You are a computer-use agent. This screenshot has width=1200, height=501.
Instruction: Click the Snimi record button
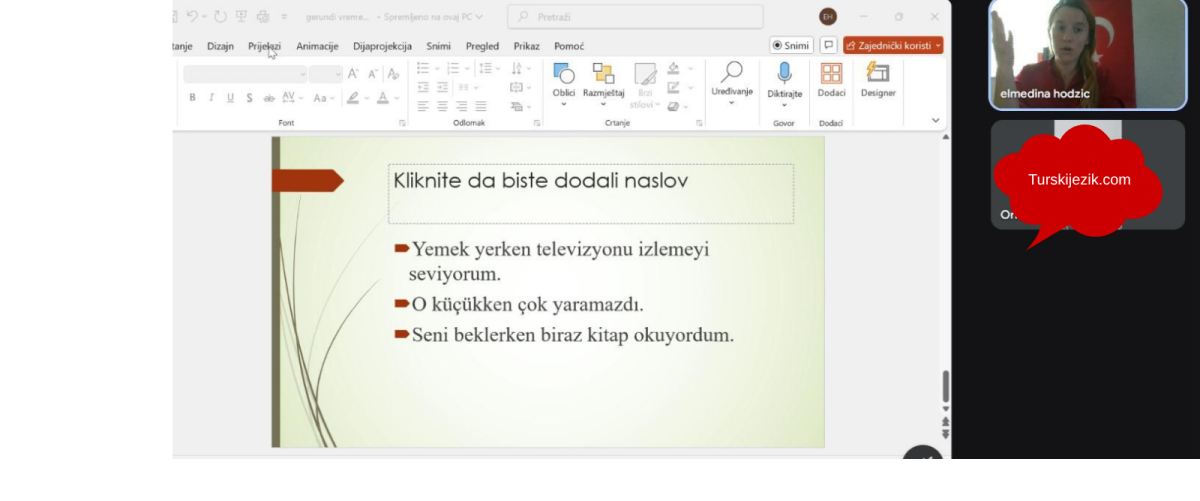pos(791,45)
